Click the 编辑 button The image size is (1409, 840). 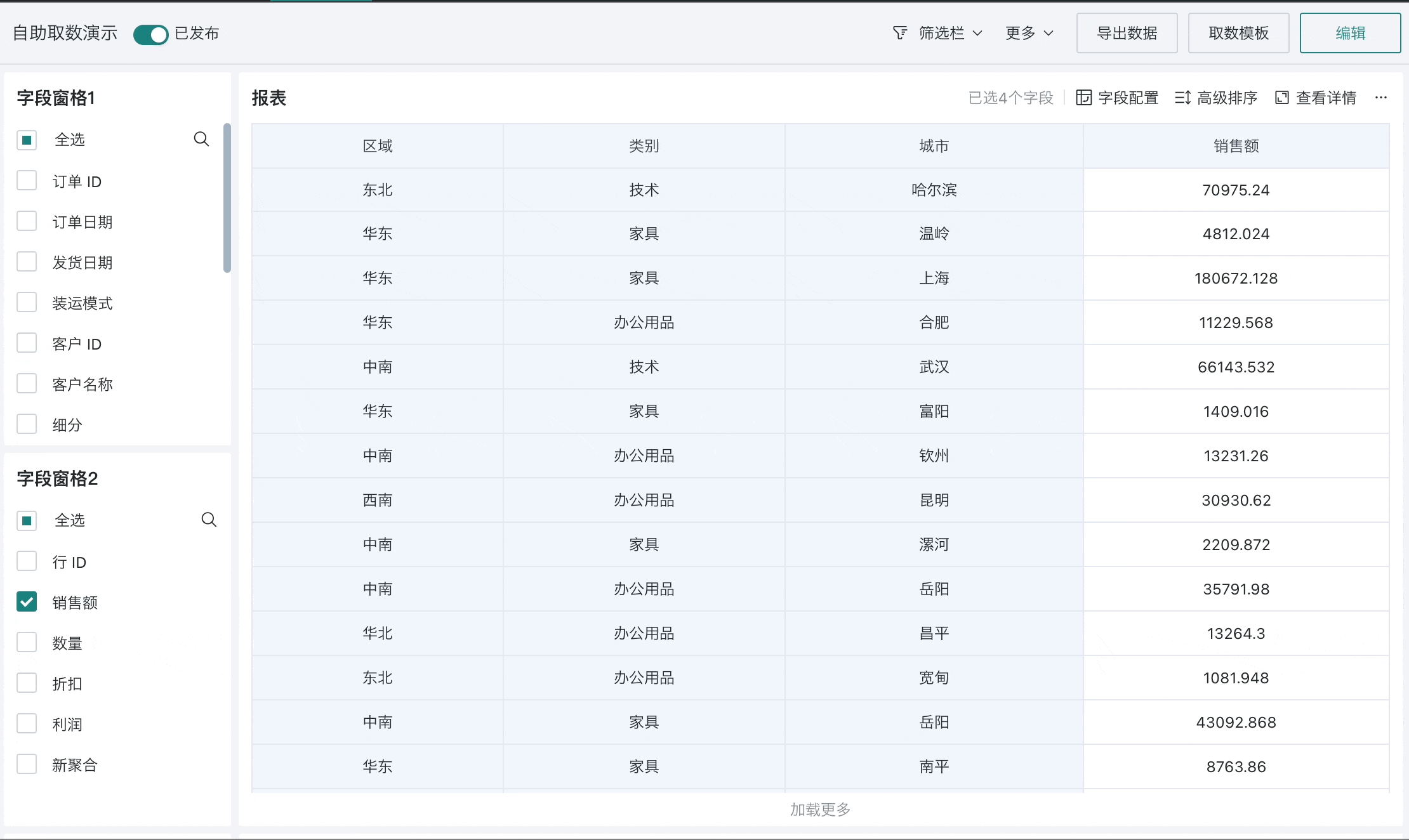tap(1351, 33)
